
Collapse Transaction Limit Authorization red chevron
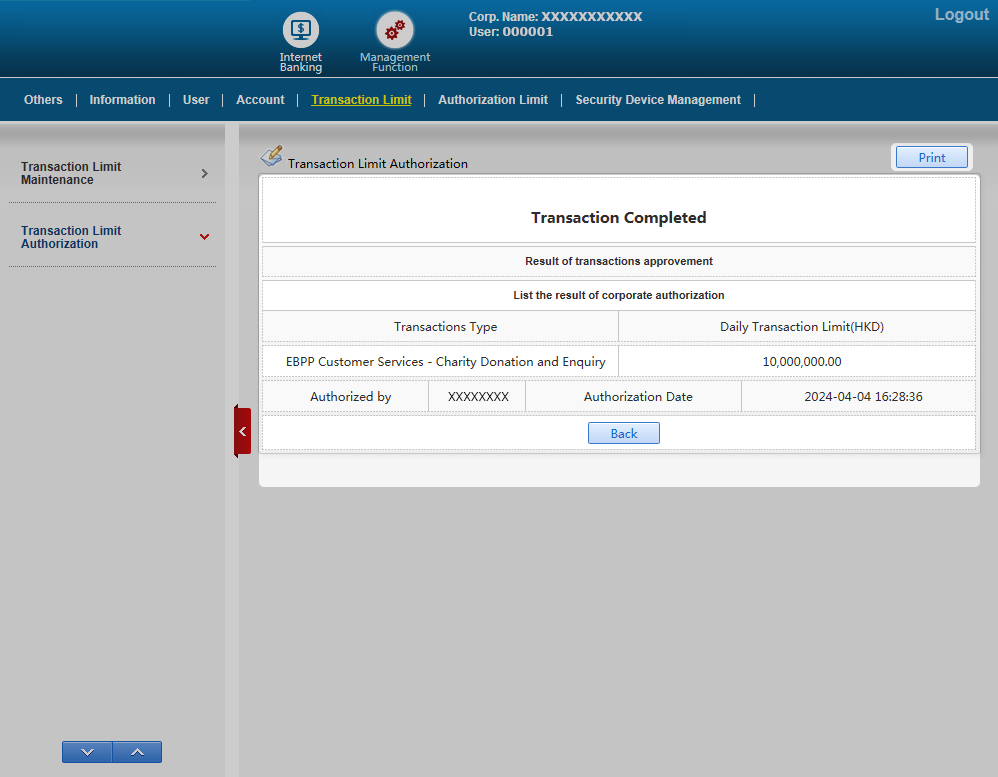pos(204,237)
